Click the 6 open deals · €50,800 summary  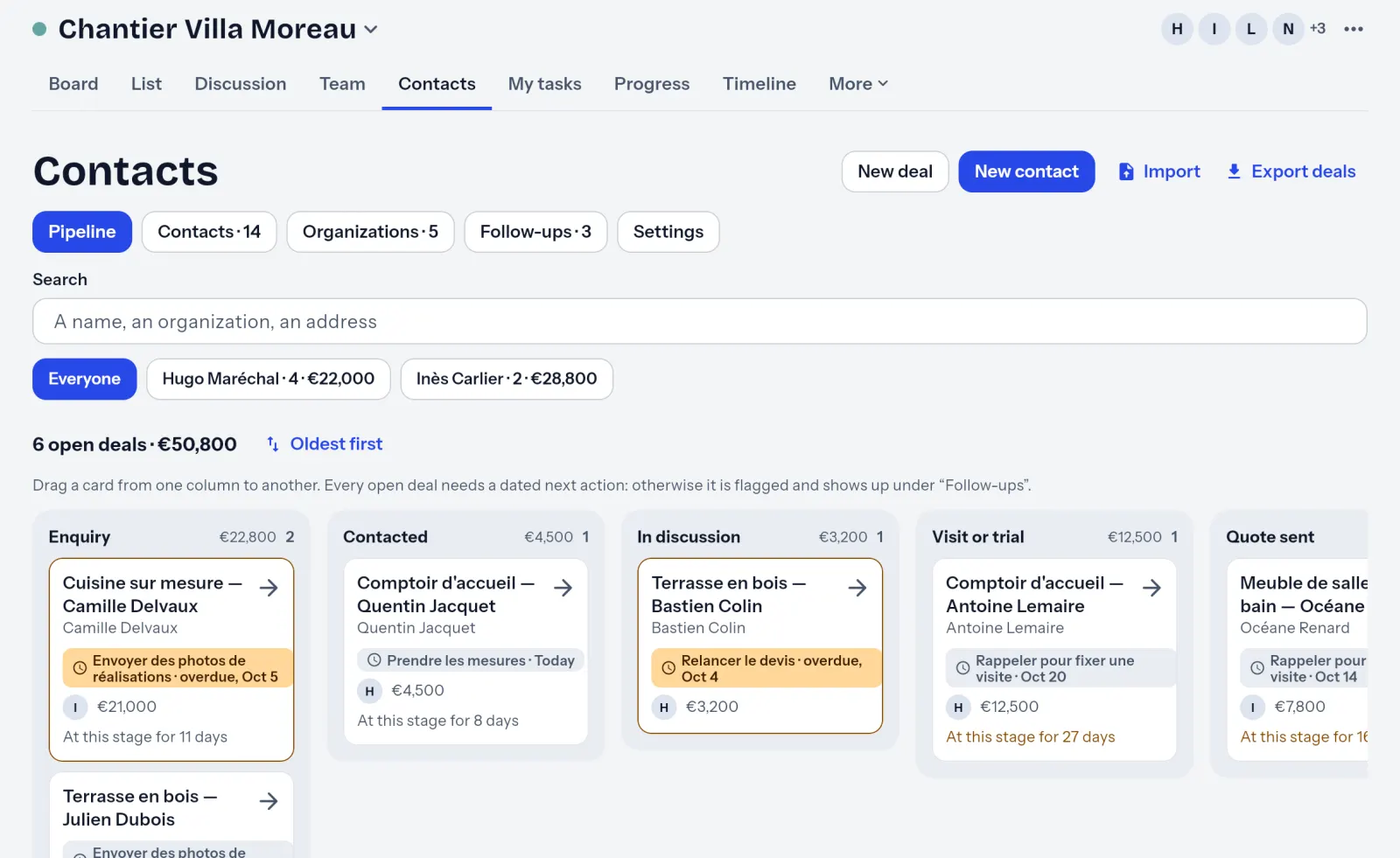(x=135, y=444)
